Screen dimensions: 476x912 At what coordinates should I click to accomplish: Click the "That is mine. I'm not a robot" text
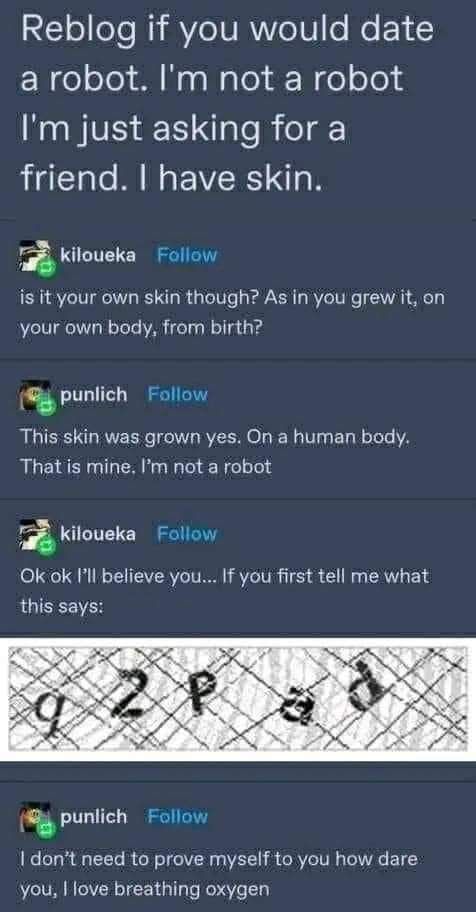pyautogui.click(x=145, y=466)
